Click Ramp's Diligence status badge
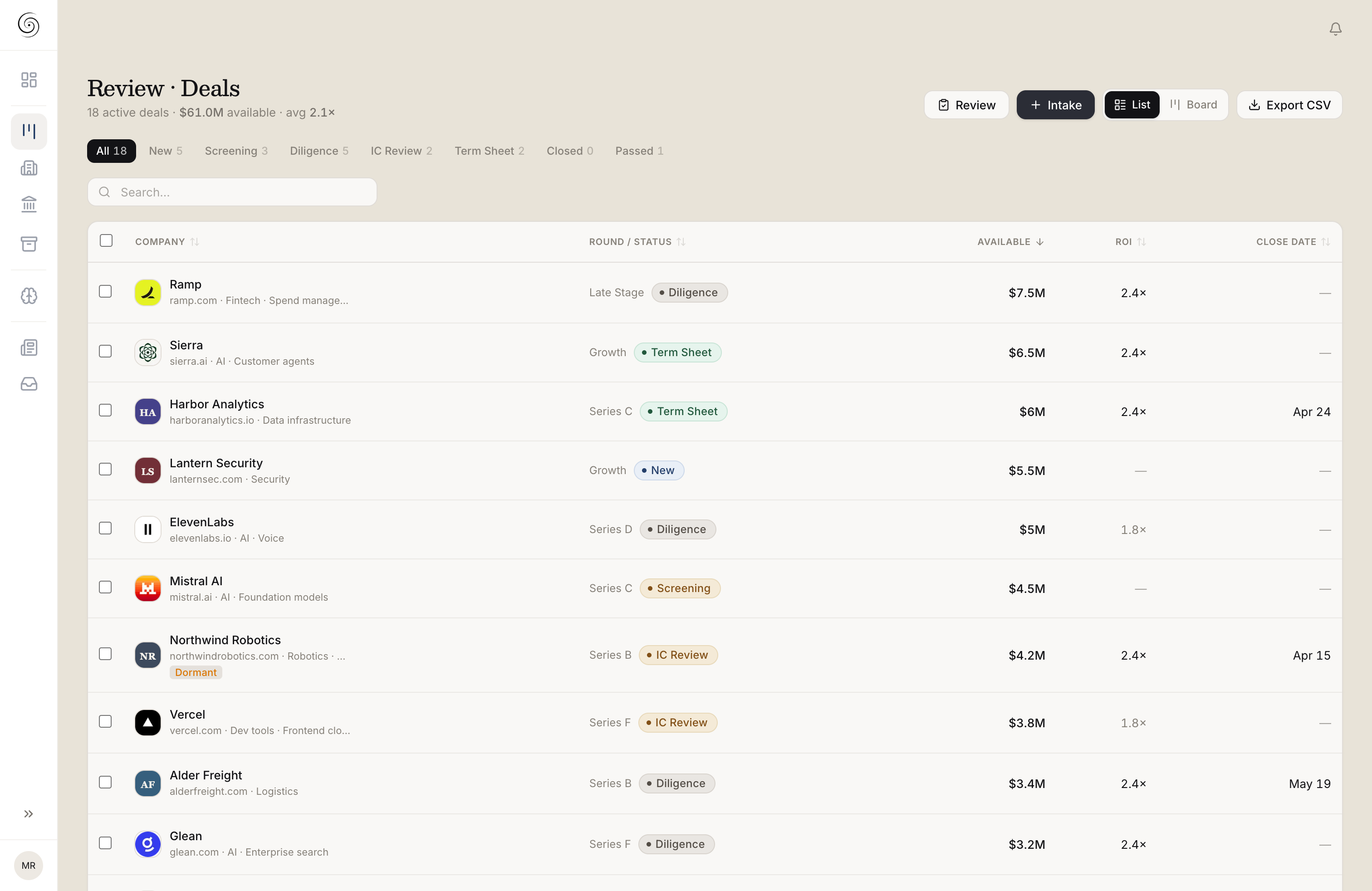Screen dimensions: 1372x891 tap(689, 292)
